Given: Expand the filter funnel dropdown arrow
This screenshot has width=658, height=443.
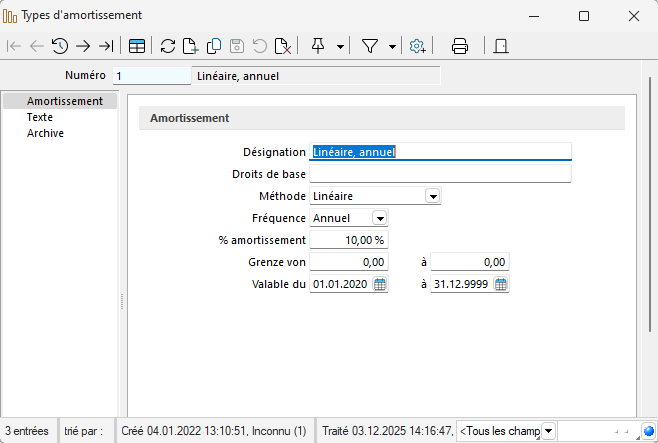Looking at the screenshot, I should click(392, 46).
